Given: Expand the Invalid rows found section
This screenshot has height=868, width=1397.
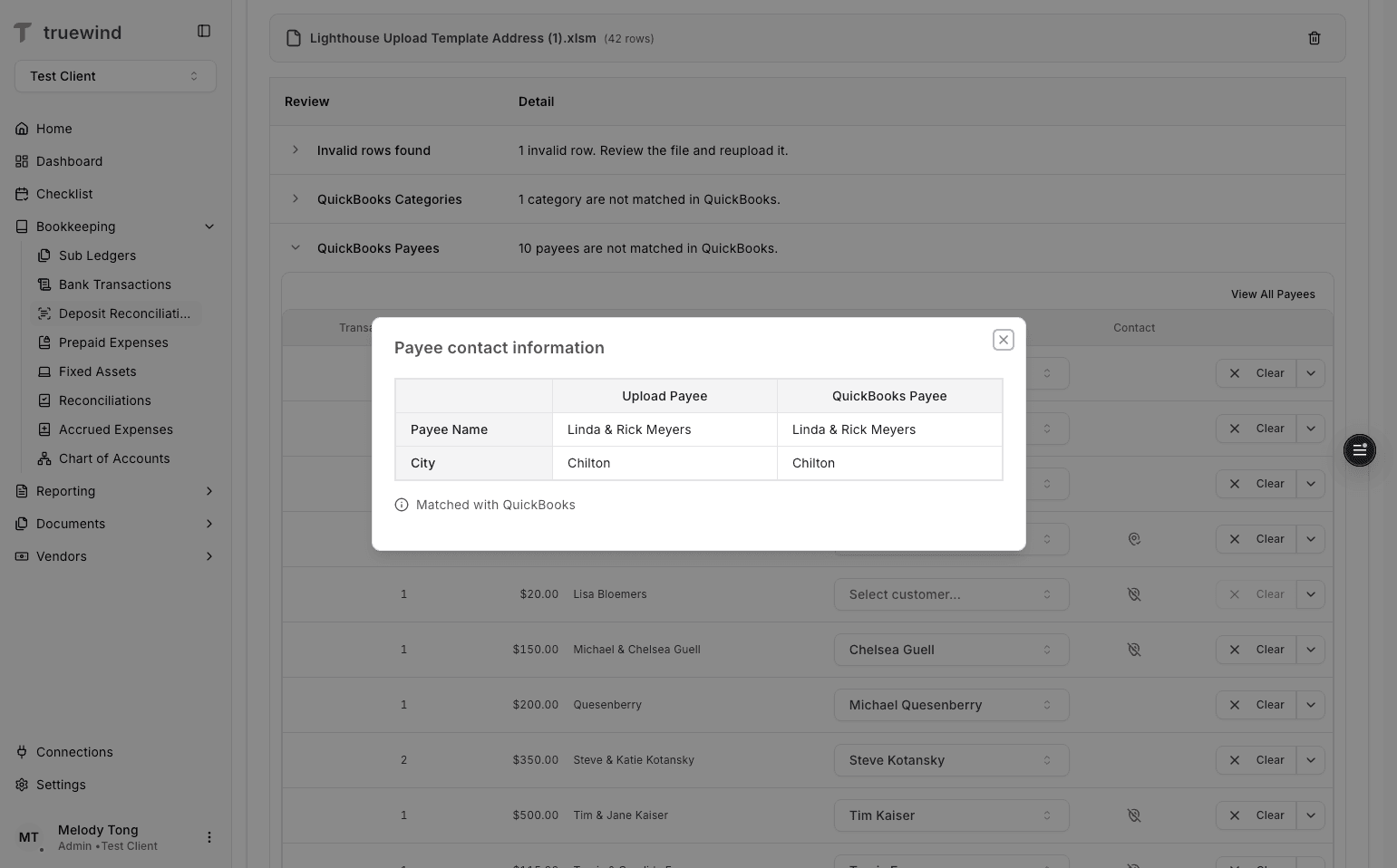Looking at the screenshot, I should coord(295,149).
